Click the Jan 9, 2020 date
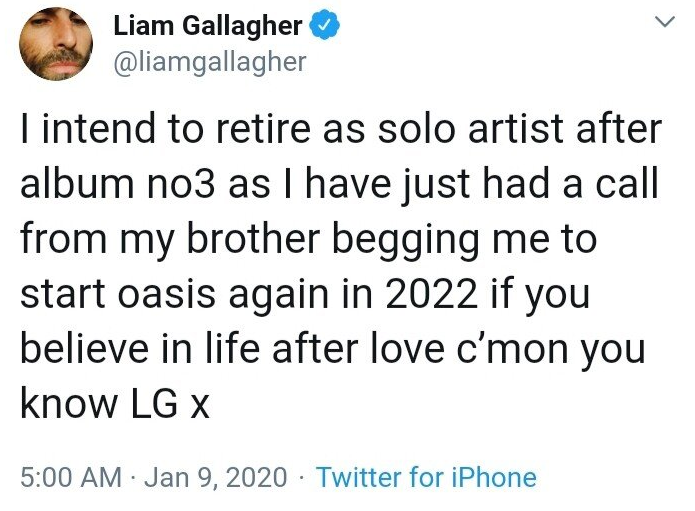This screenshot has height=511, width=695. click(x=216, y=477)
